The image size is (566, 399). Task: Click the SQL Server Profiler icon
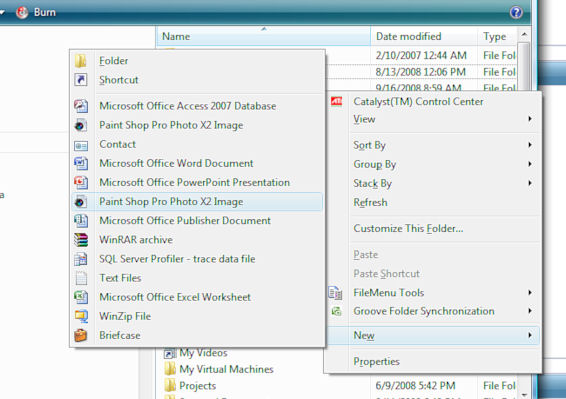point(81,259)
